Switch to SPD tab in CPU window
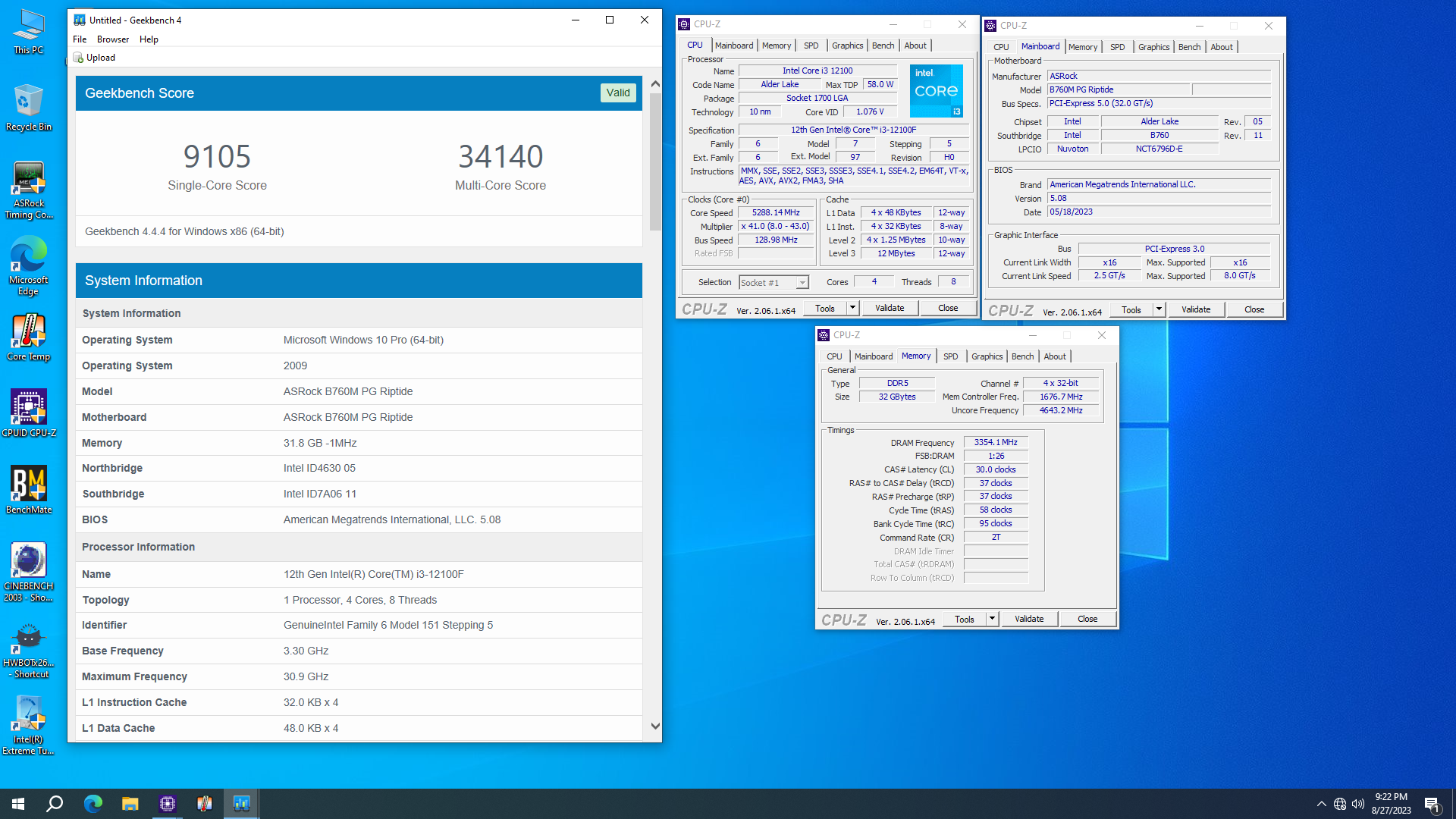 pyautogui.click(x=811, y=45)
